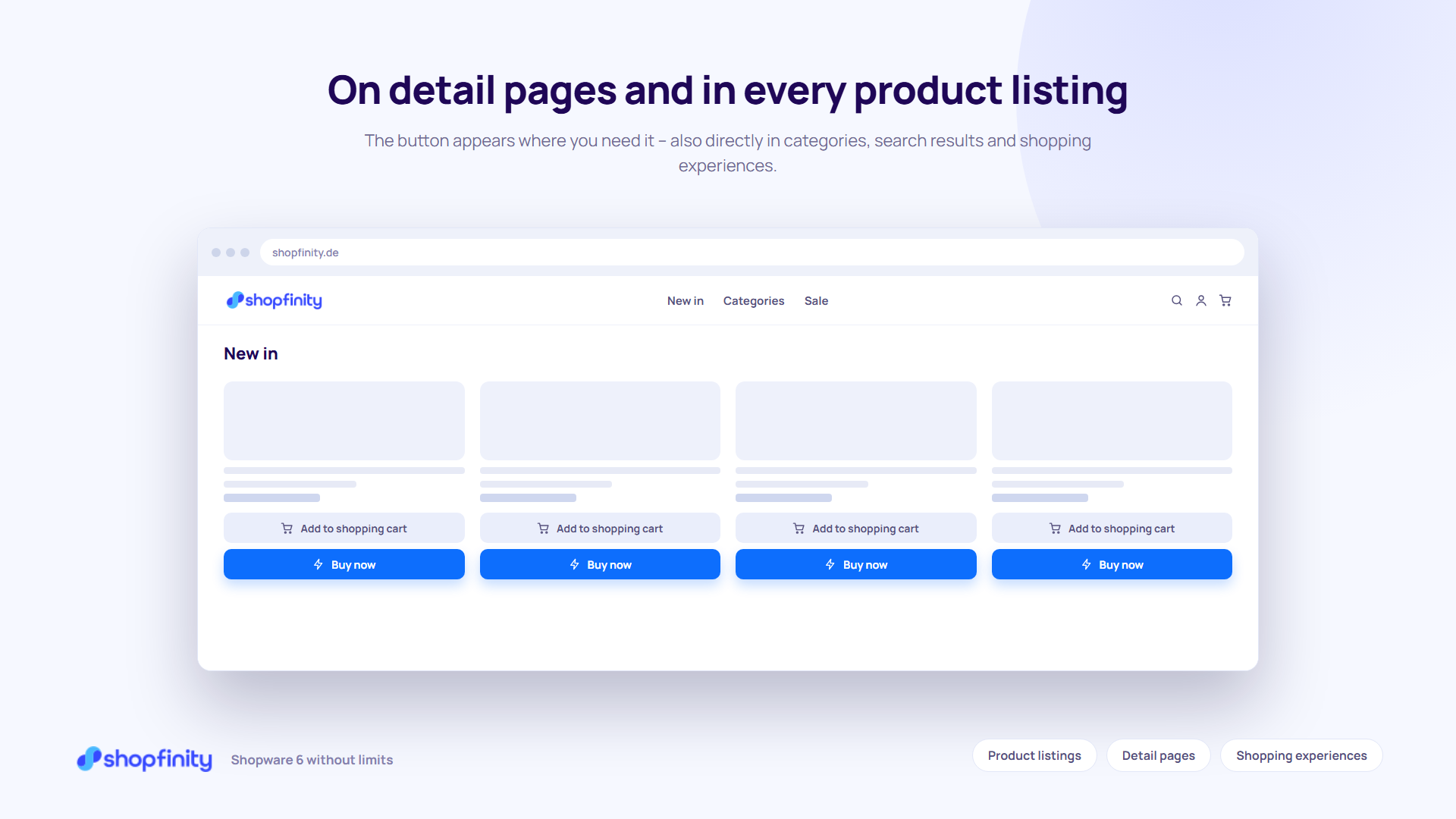Click the search magnifier icon in store header
1456x819 pixels.
[1177, 301]
